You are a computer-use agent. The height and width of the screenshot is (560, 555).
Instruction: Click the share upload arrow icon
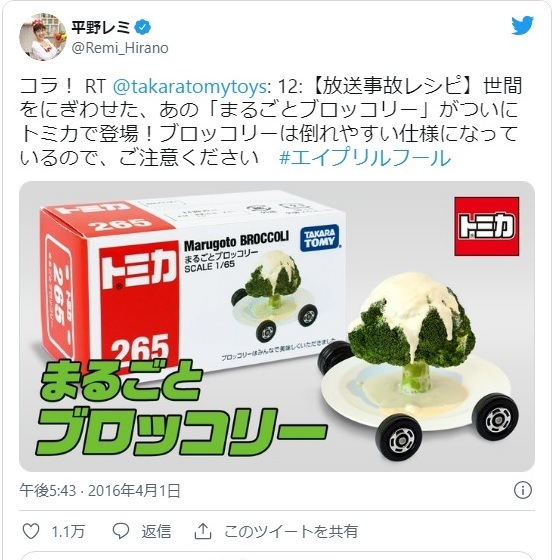[x=202, y=531]
